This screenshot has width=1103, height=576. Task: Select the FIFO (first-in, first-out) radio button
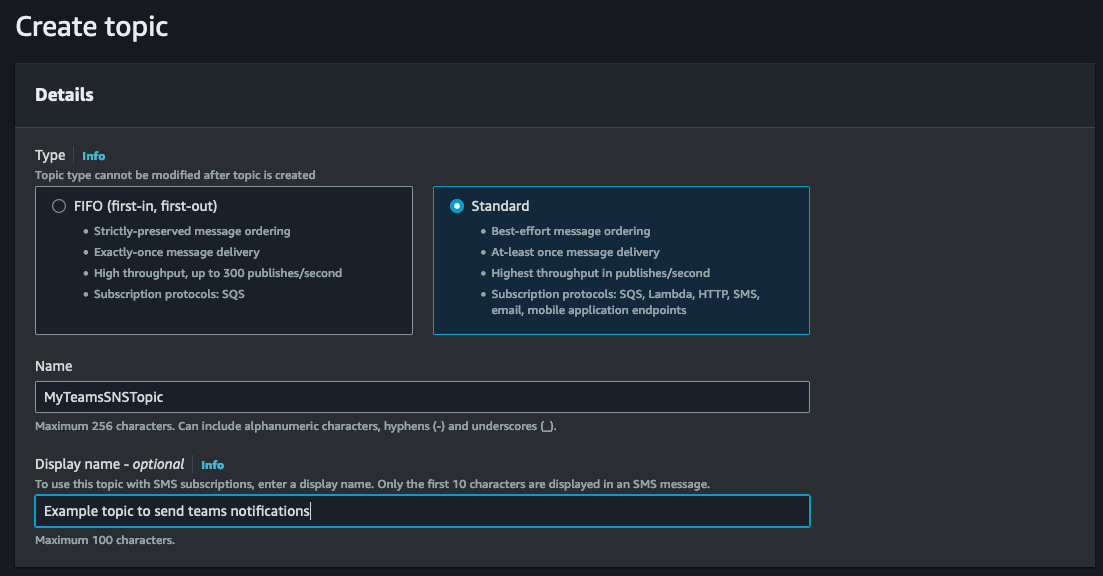pyautogui.click(x=57, y=205)
